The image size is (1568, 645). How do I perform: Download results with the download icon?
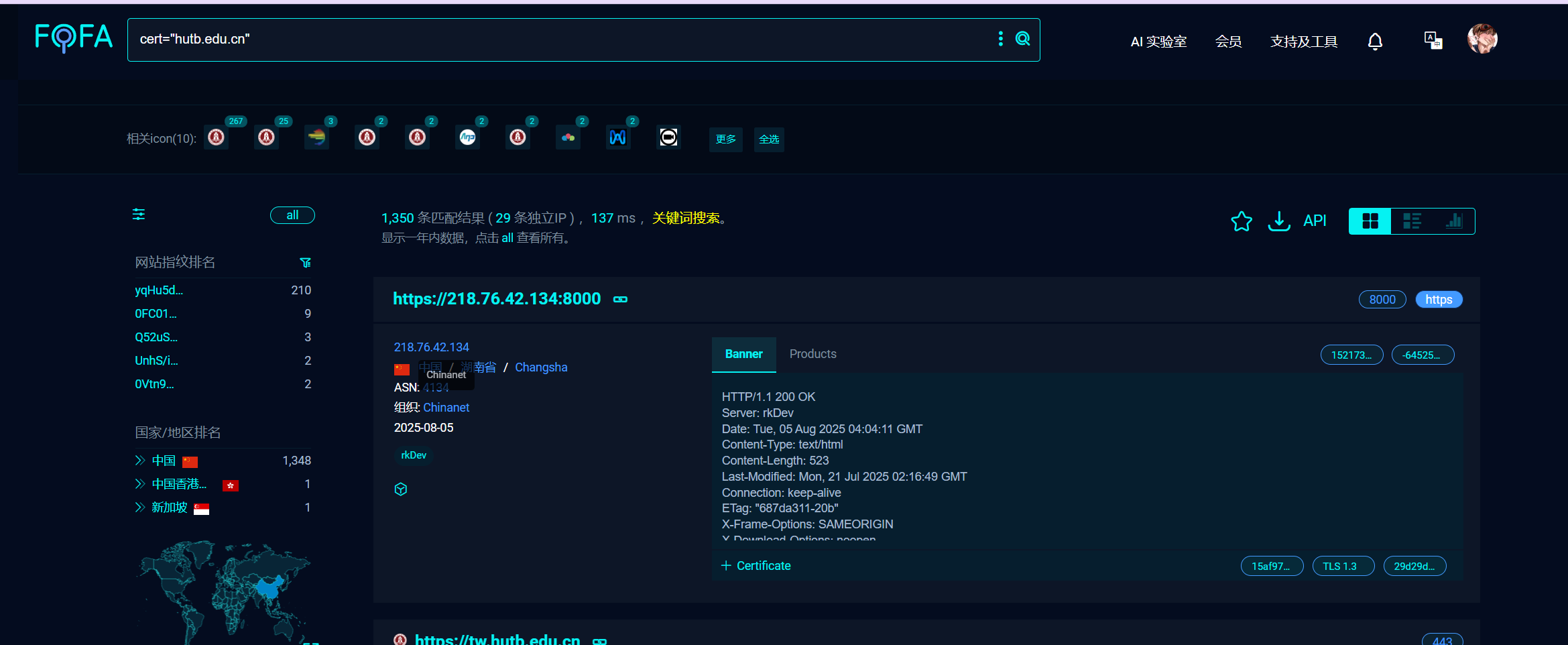click(1279, 221)
